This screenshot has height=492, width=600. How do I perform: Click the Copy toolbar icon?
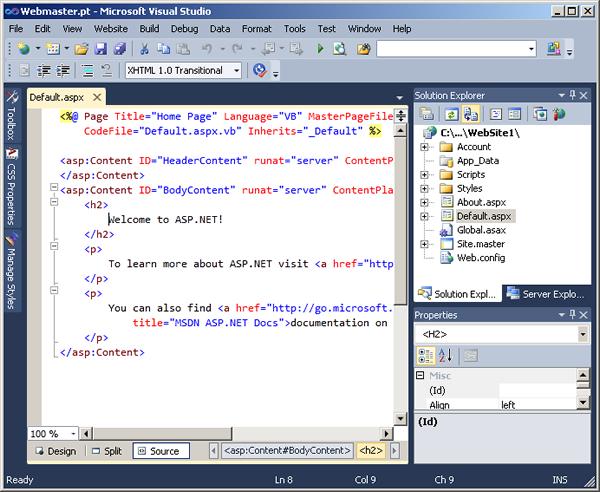pos(164,49)
